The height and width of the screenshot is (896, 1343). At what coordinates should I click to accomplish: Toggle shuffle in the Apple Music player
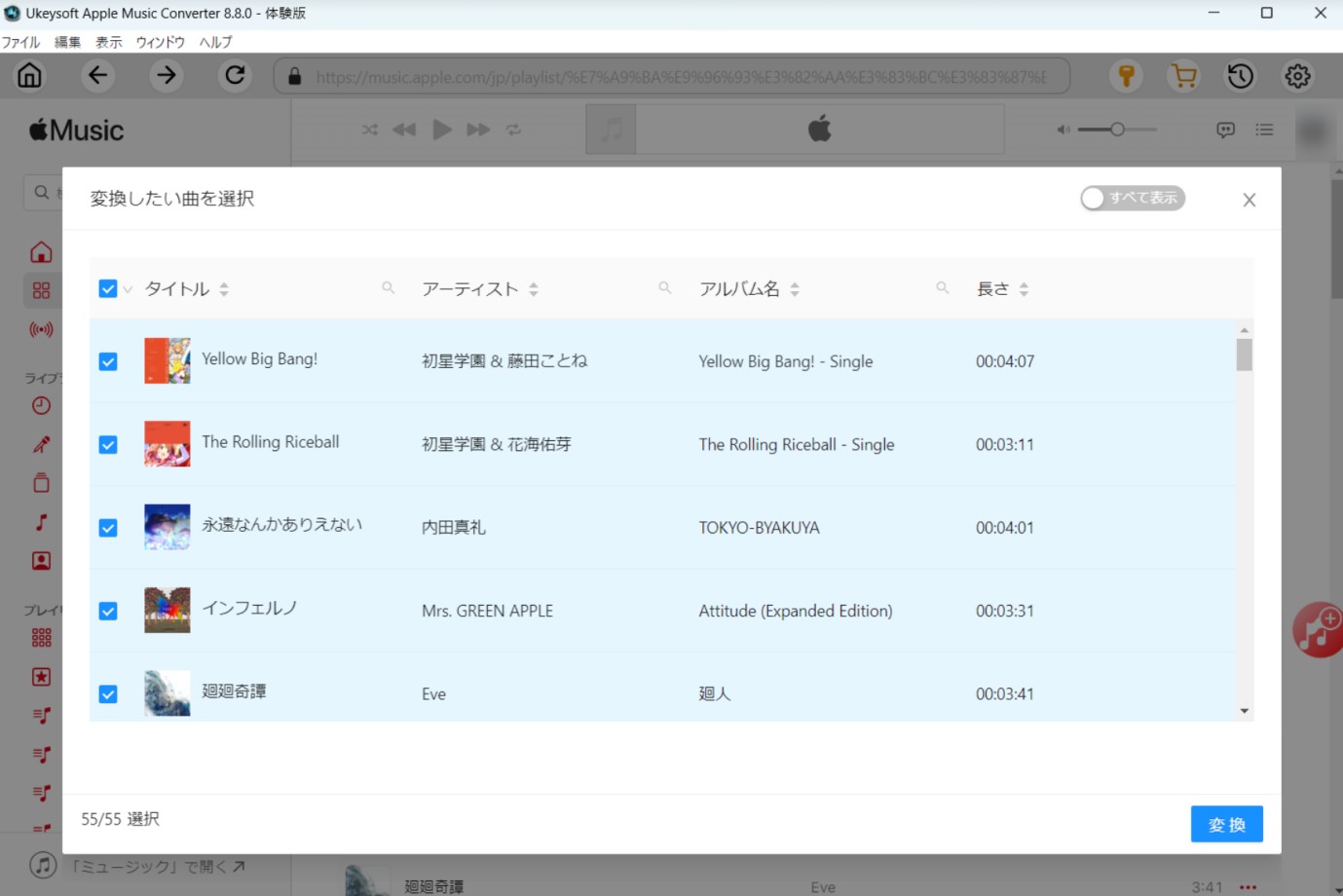(x=370, y=130)
